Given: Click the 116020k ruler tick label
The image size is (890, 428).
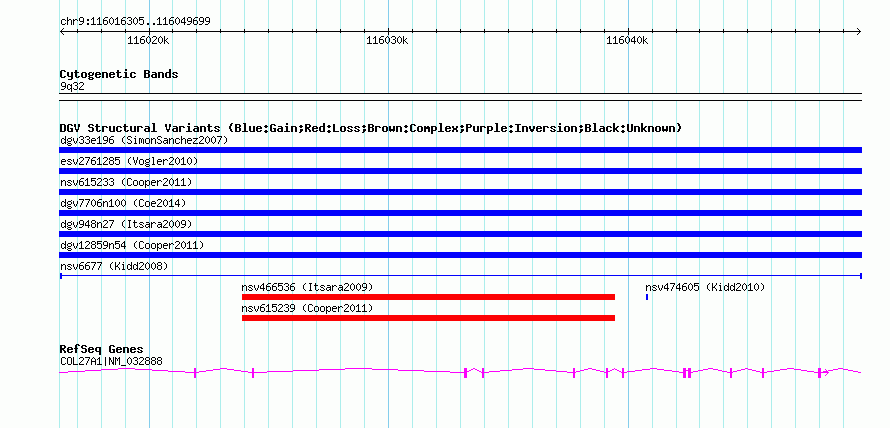Looking at the screenshot, I should coord(148,41).
